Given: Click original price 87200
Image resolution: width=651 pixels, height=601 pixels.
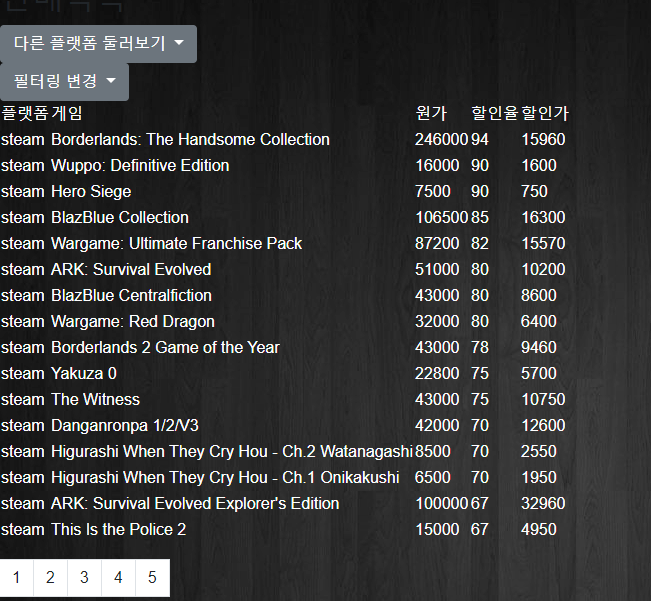Looking at the screenshot, I should 437,244.
